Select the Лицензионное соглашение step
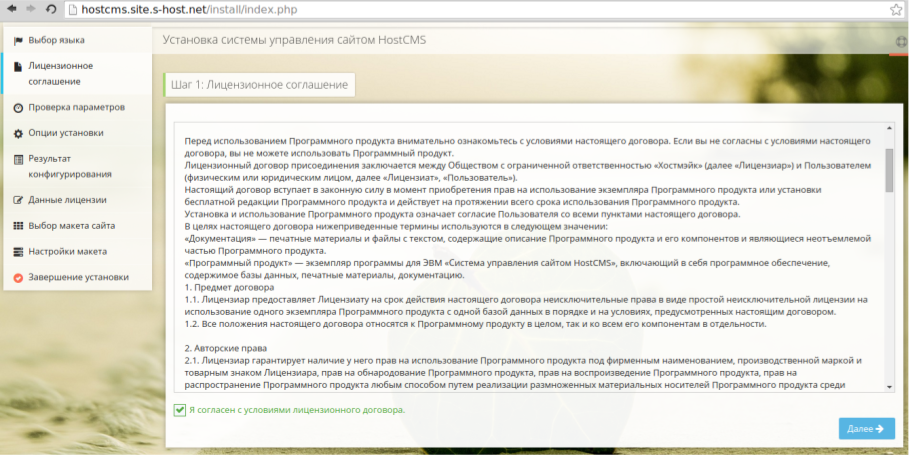This screenshot has height=456, width=910. pyautogui.click(x=77, y=74)
